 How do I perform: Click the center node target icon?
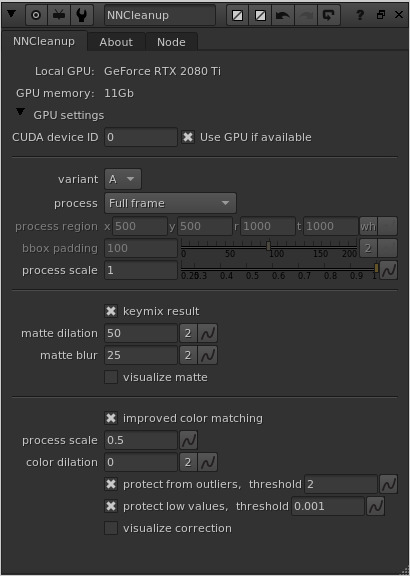(x=36, y=15)
